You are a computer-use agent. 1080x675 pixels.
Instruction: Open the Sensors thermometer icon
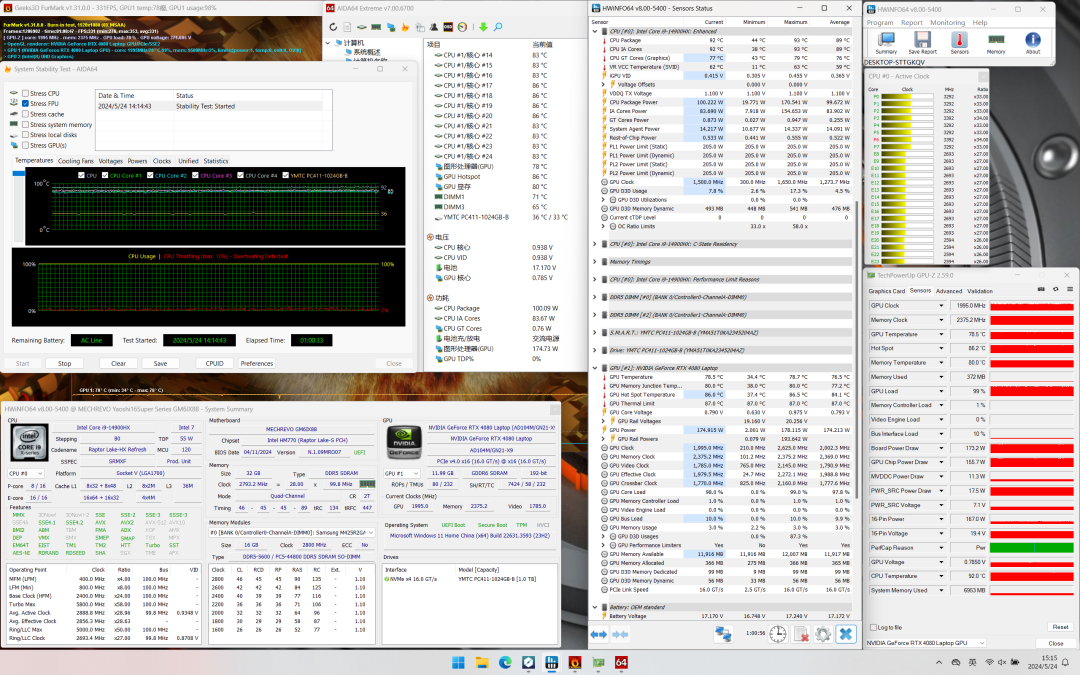pos(959,40)
